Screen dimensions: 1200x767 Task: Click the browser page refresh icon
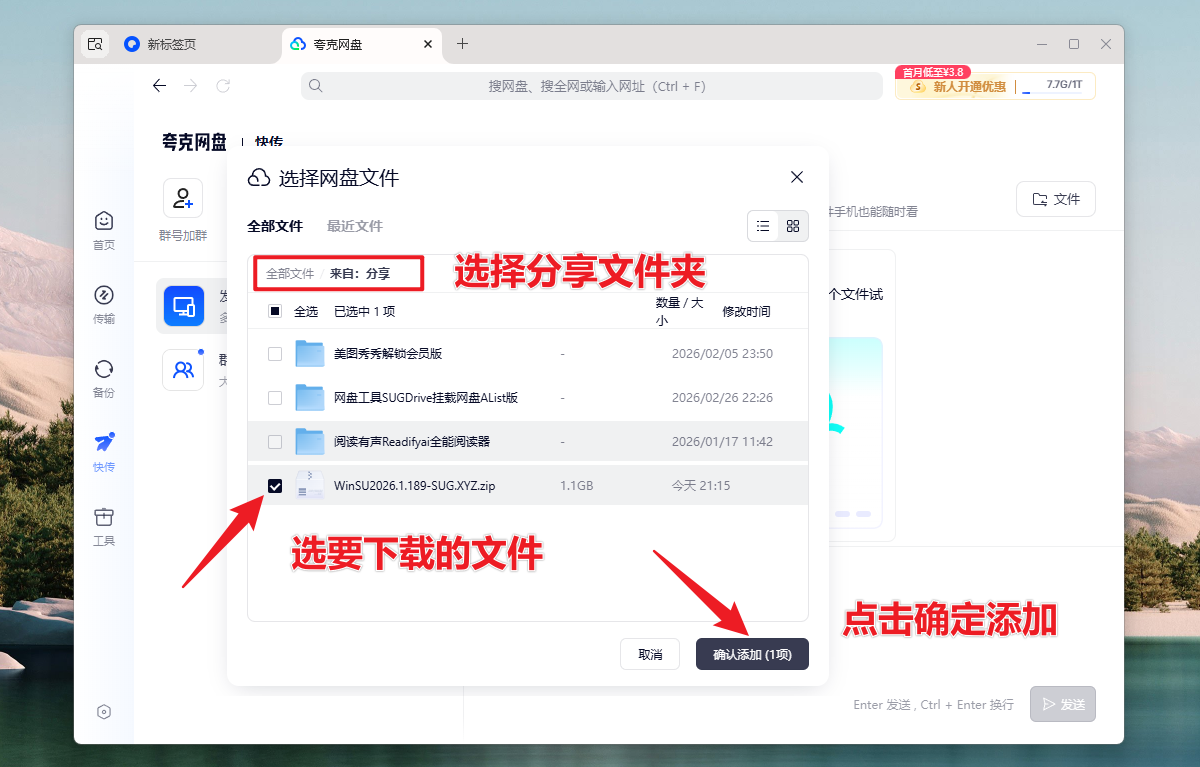[223, 86]
